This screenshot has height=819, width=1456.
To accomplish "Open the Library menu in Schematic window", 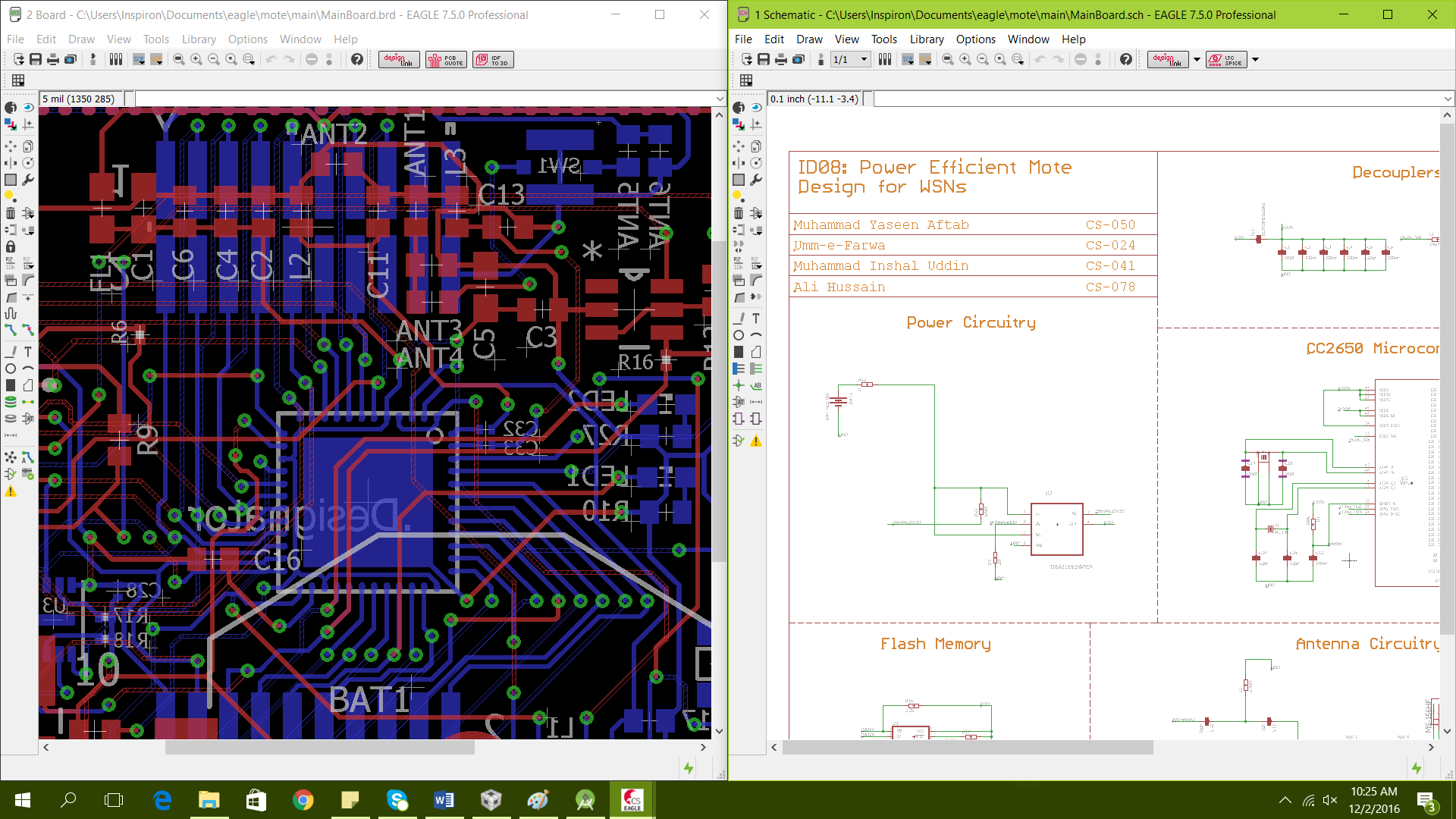I will 927,39.
